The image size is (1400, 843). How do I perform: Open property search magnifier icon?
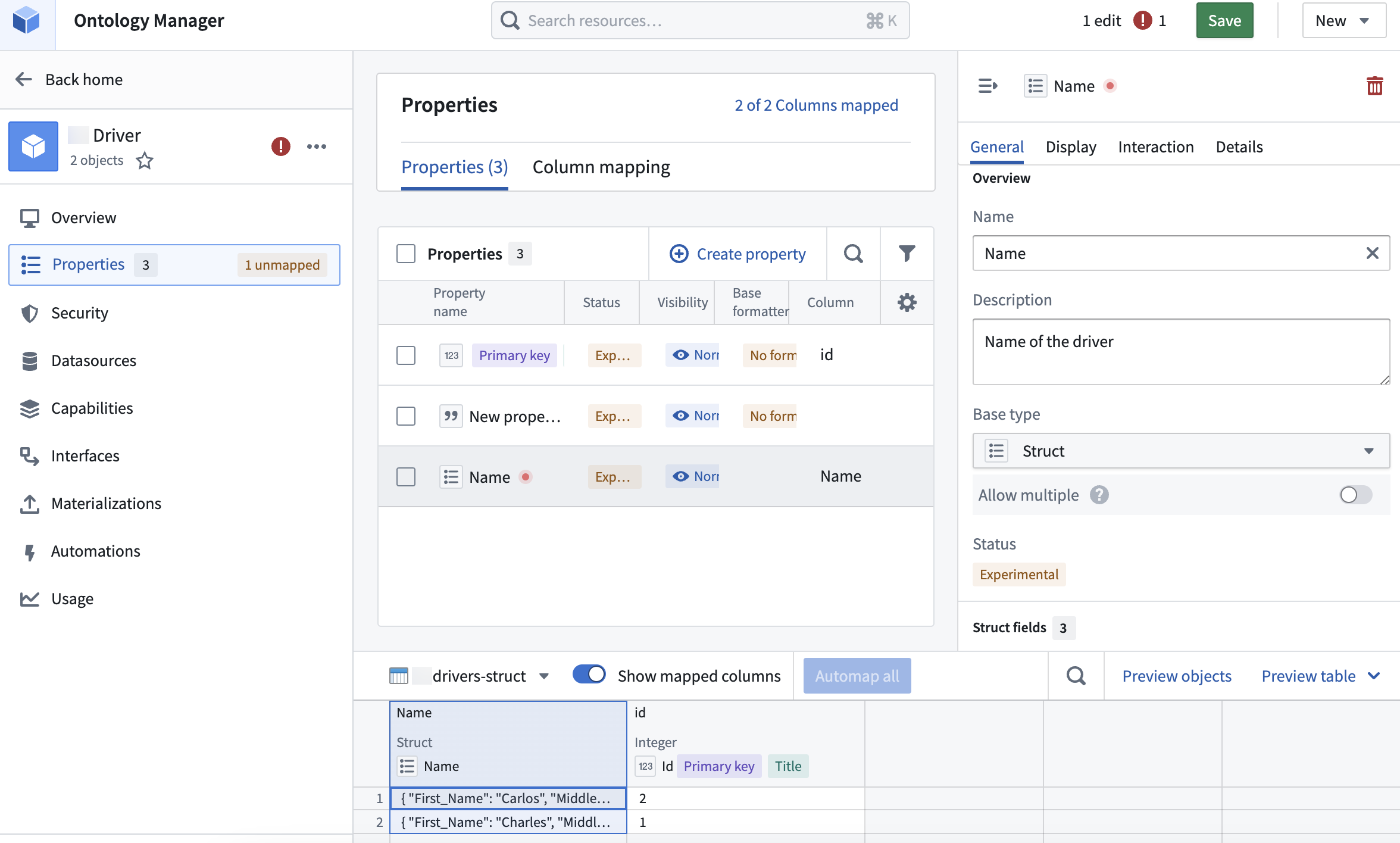coord(853,254)
